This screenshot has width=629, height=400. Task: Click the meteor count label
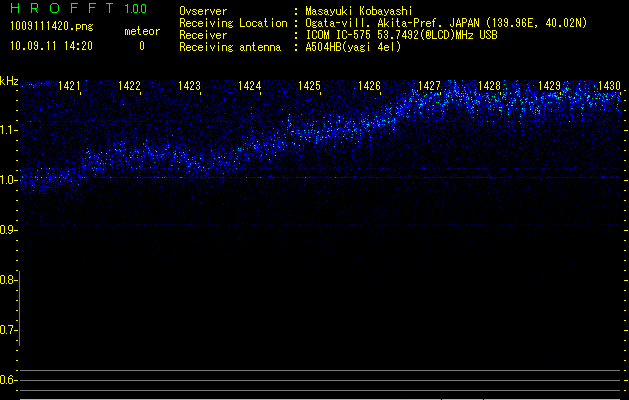tap(141, 31)
